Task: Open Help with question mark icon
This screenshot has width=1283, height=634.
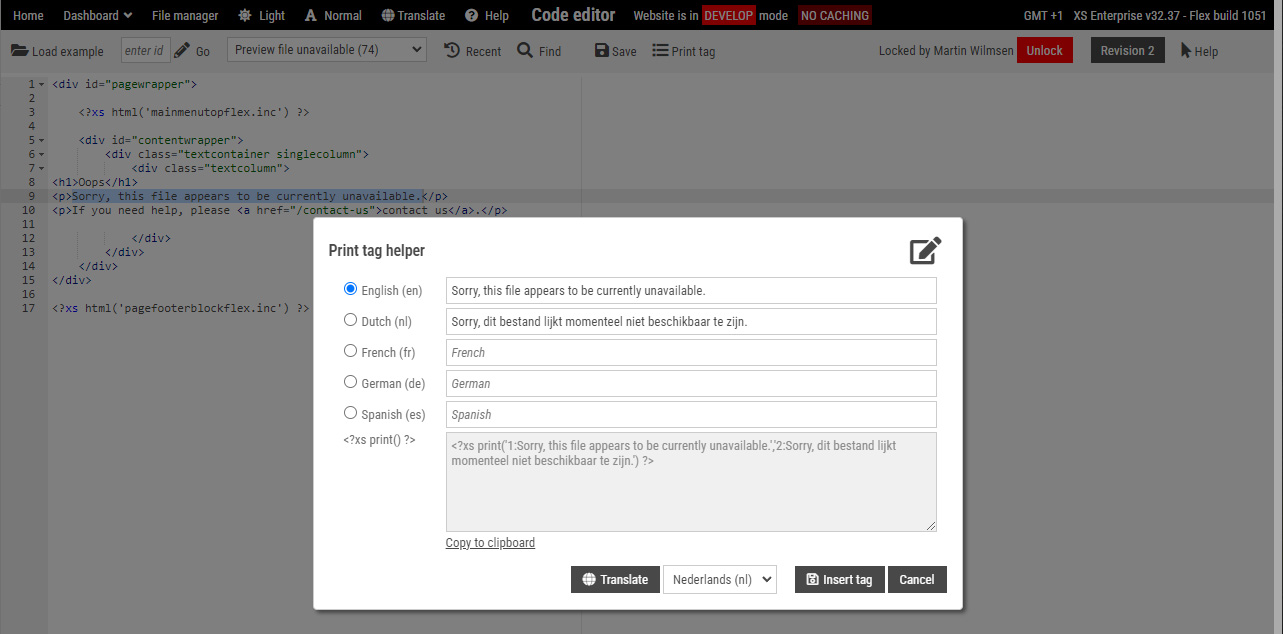Action: (487, 15)
